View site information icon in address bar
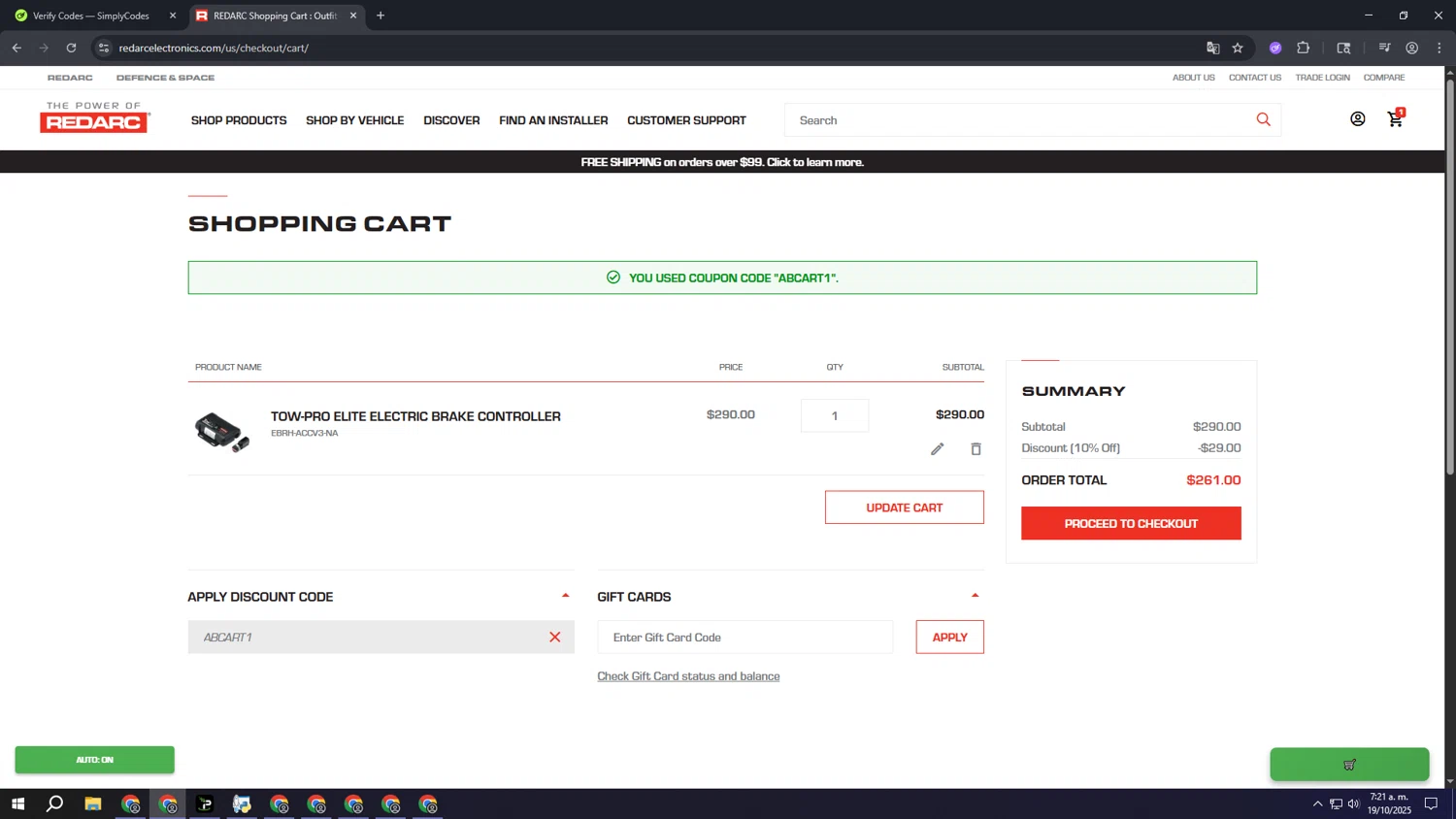Viewport: 1456px width, 819px height. pyautogui.click(x=104, y=48)
